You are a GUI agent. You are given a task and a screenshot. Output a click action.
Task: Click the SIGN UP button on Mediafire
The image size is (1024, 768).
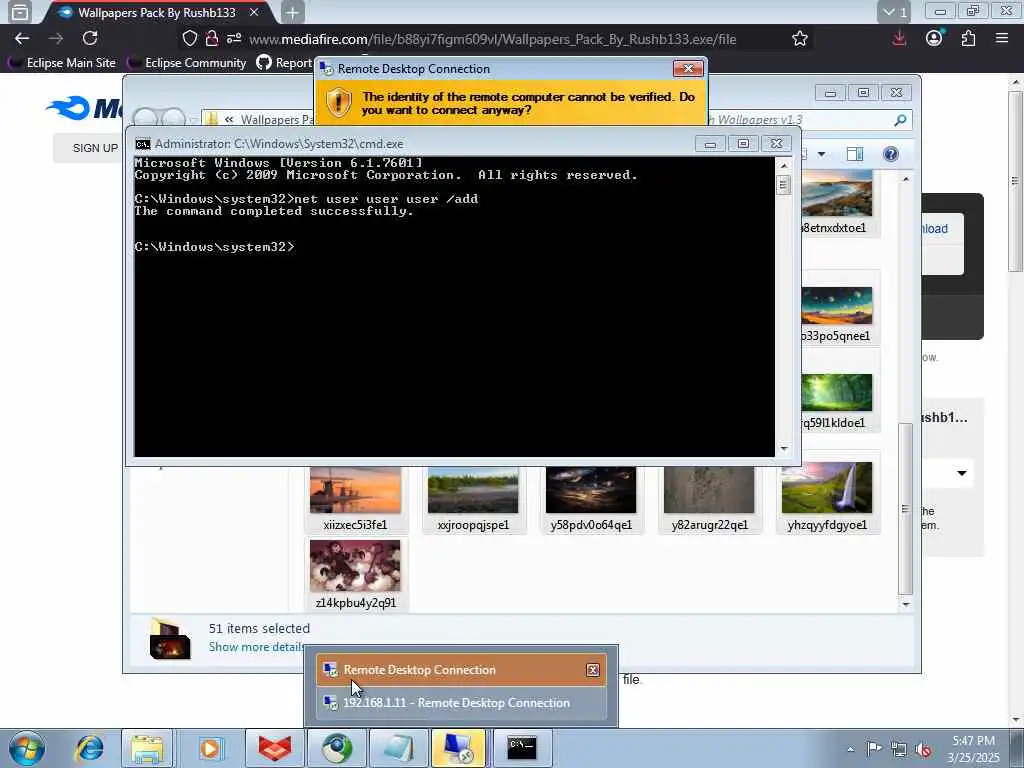95,148
